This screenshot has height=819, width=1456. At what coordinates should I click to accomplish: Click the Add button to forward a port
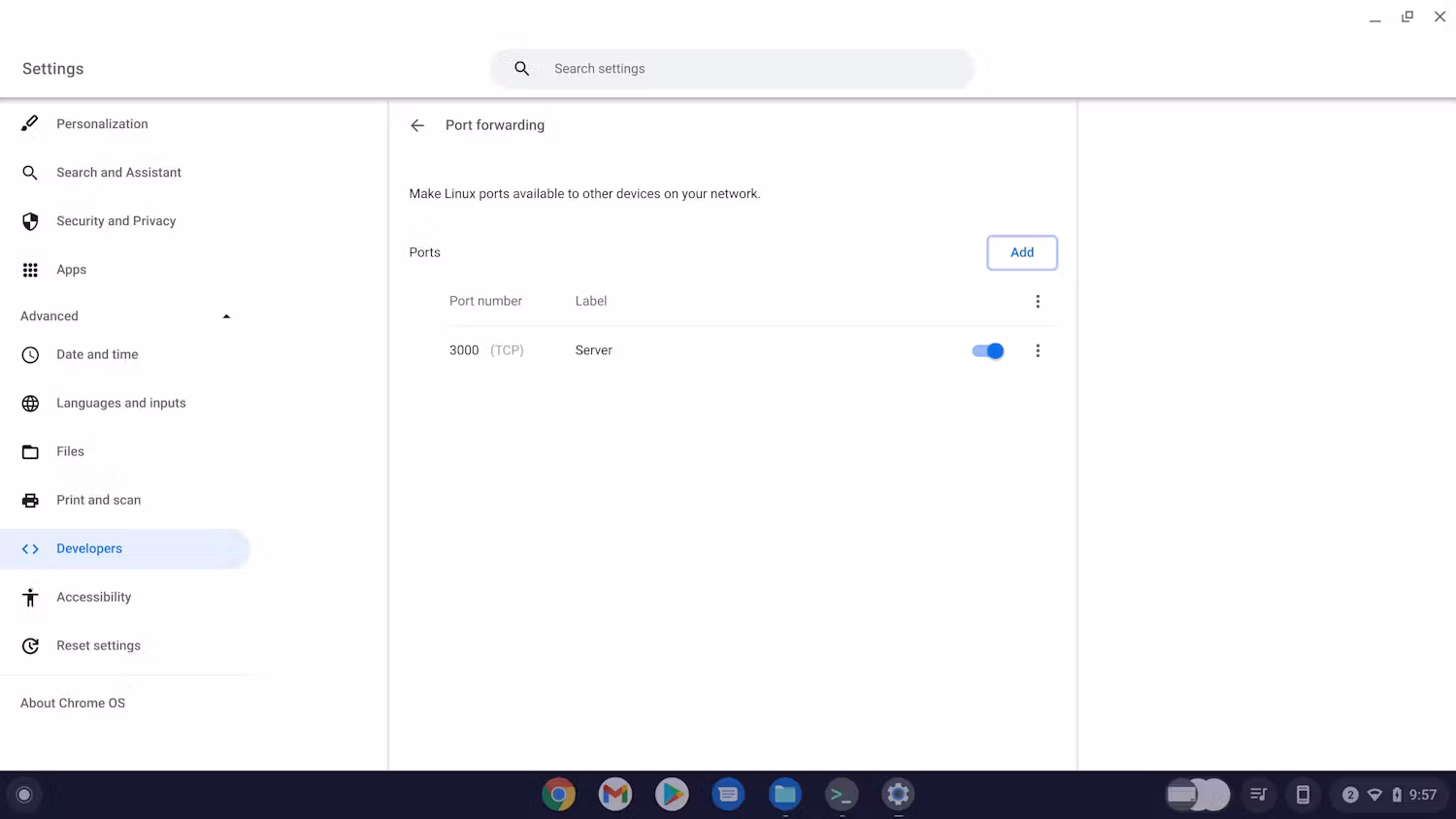click(1021, 252)
